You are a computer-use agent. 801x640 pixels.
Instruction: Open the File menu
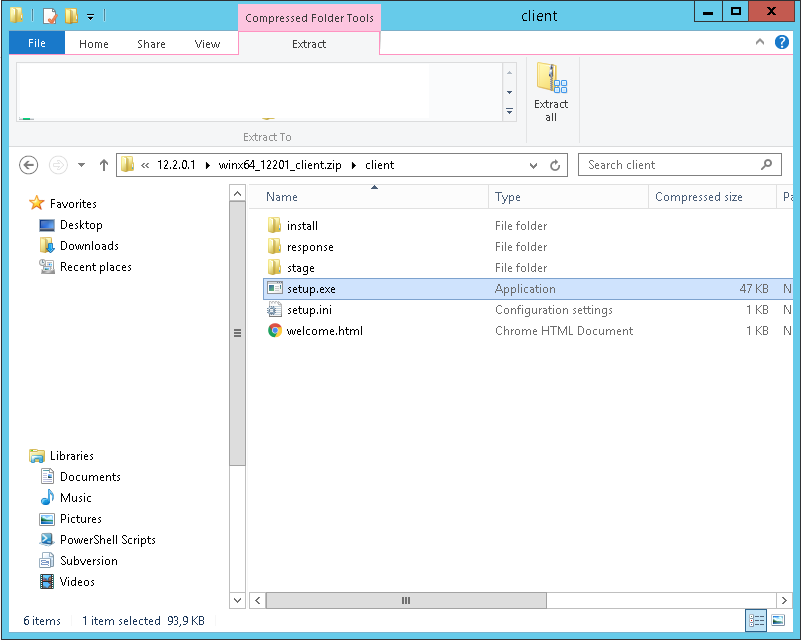[37, 44]
